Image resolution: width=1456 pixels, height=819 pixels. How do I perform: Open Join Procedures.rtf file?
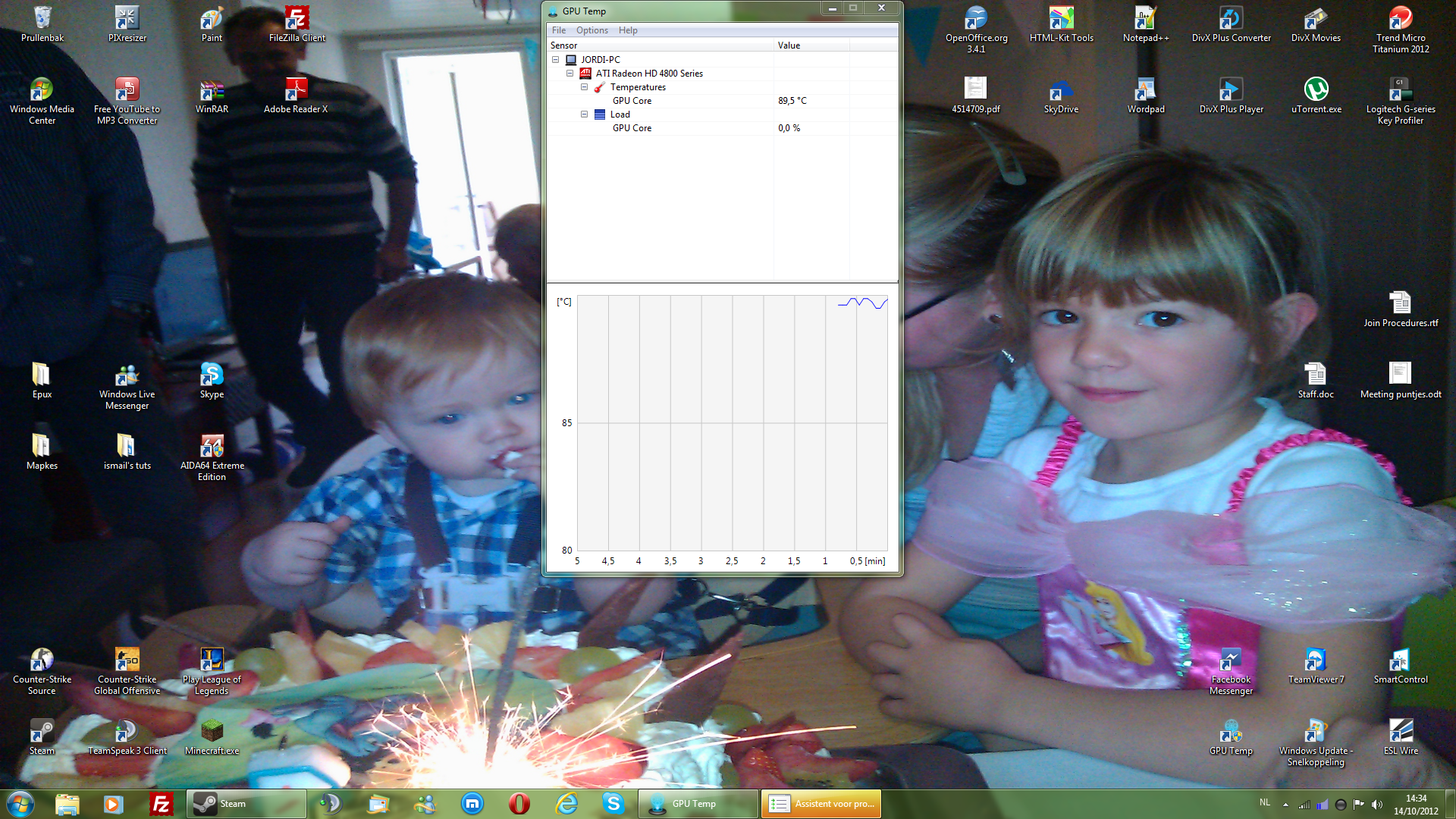[x=1401, y=309]
